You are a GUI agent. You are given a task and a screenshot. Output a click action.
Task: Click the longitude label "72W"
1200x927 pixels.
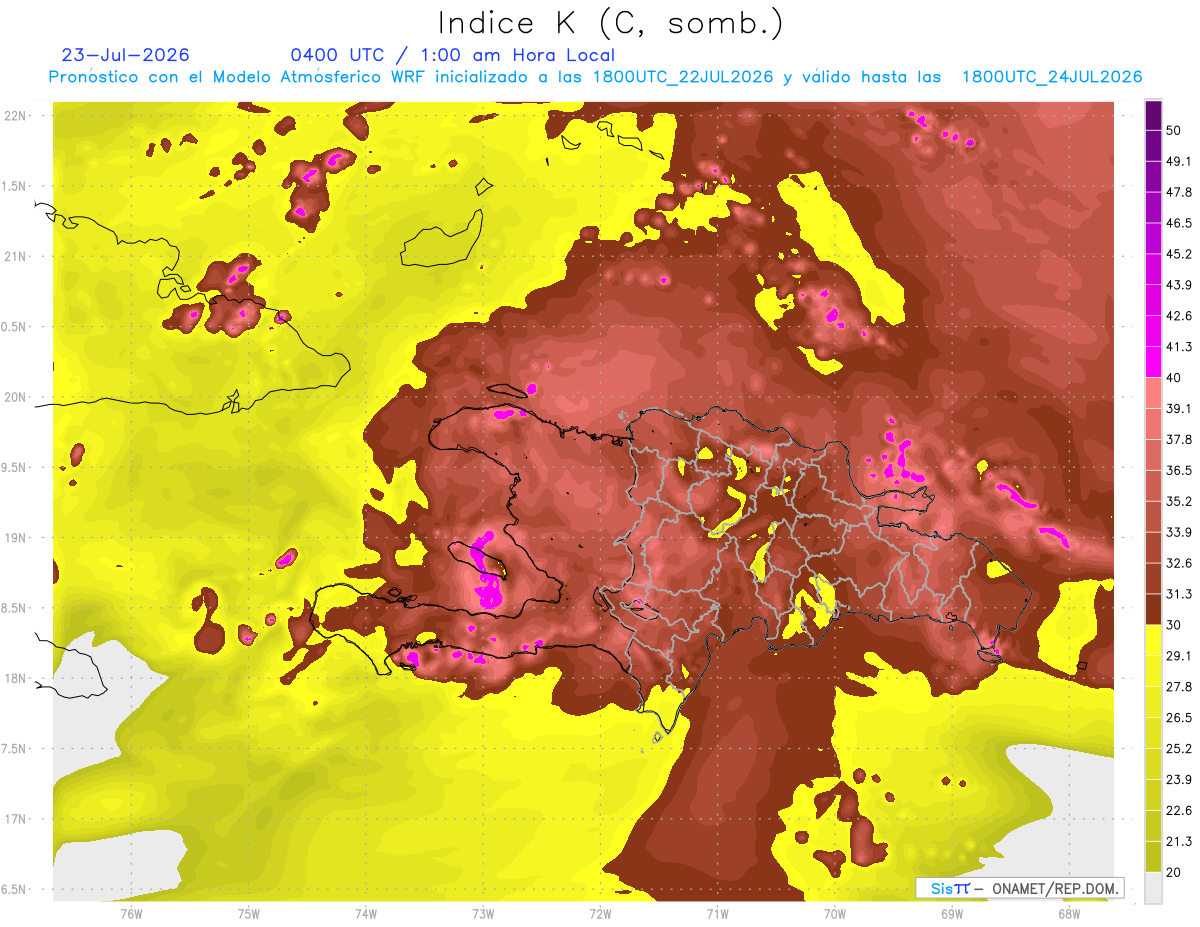(600, 913)
